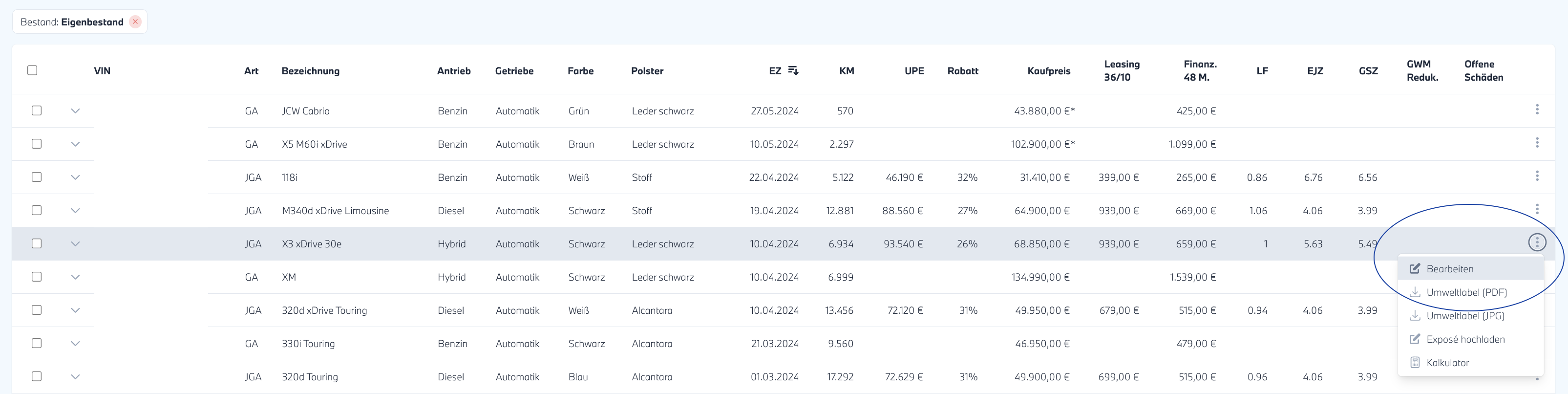1568x394 pixels.
Task: Close the actions menu on X3 xDrive 30e
Action: coord(1536,243)
